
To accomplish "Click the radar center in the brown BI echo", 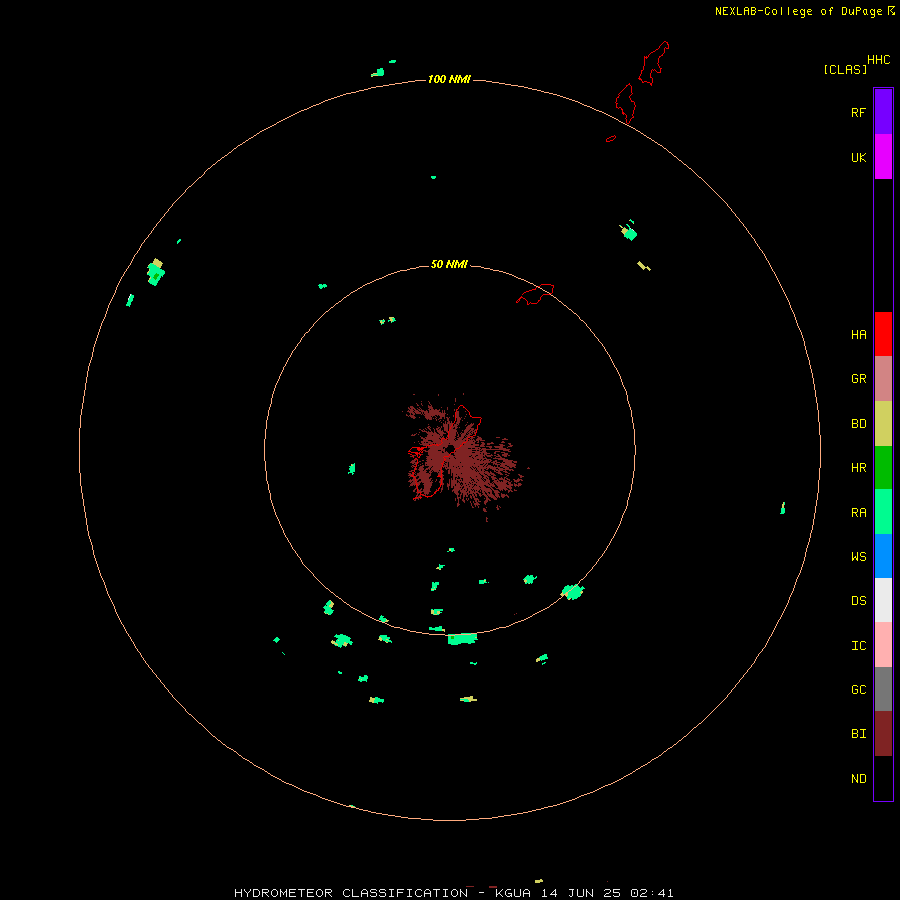I will [451, 448].
